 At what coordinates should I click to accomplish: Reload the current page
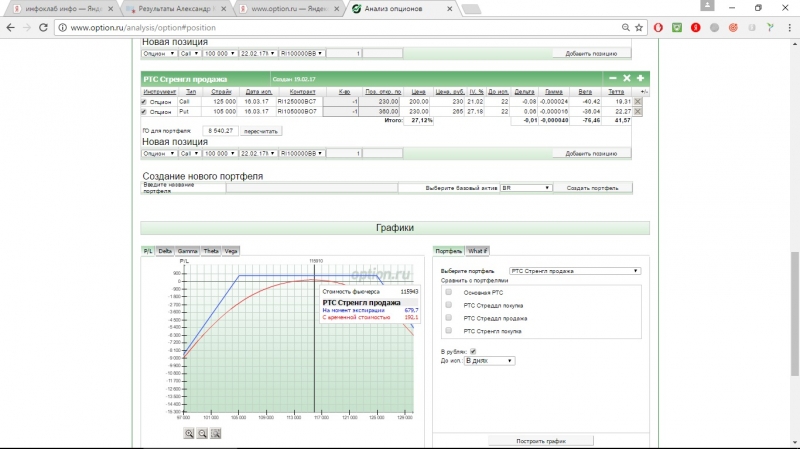[43, 28]
